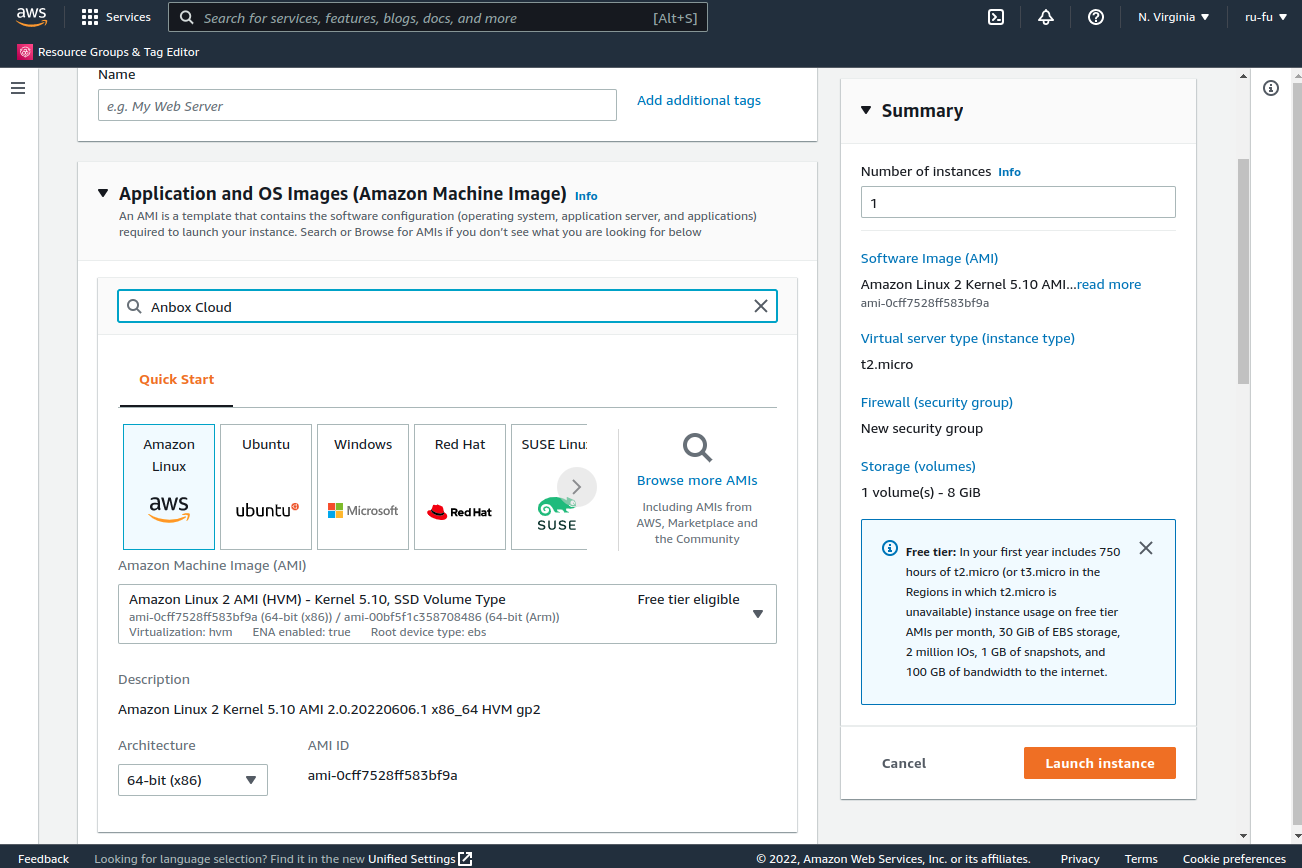Open Info link beside Amazon Machine Image heading
This screenshot has height=868, width=1302.
pos(586,196)
